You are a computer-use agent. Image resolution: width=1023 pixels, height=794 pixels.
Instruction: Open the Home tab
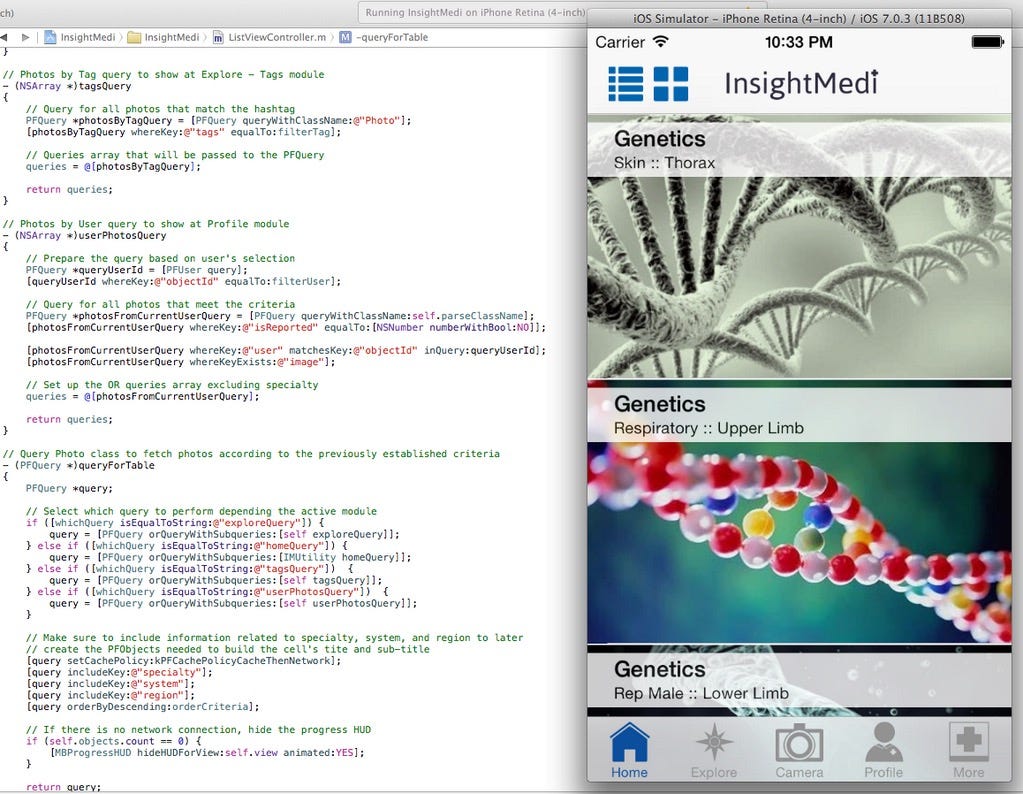point(629,751)
